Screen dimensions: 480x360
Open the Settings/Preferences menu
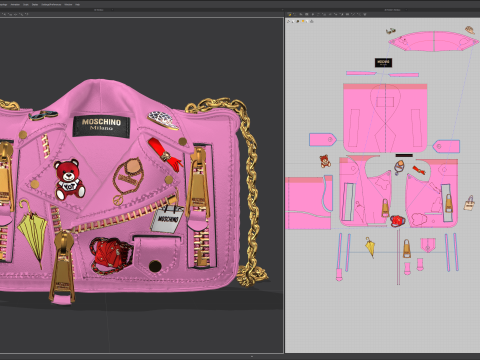coord(51,5)
